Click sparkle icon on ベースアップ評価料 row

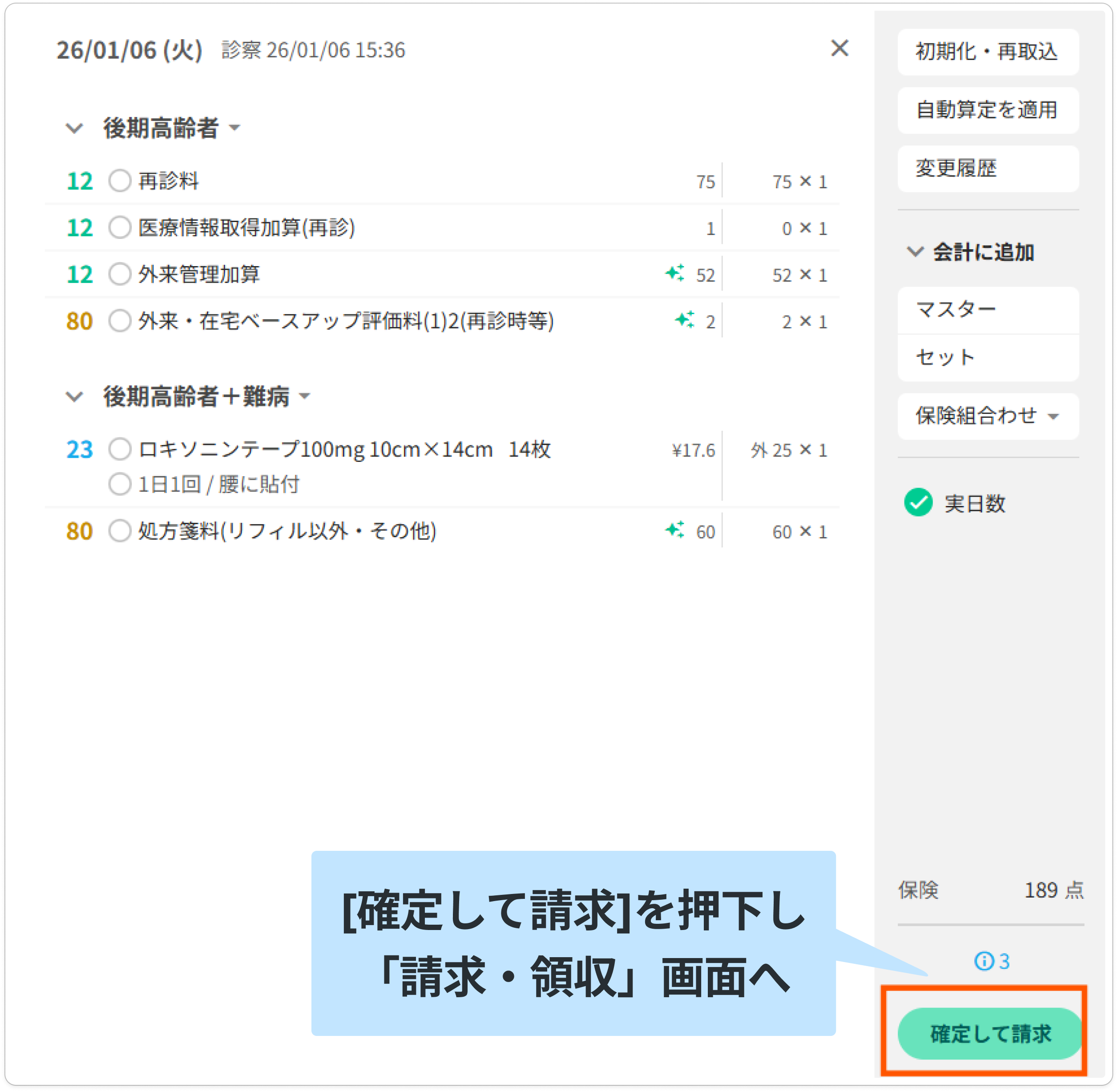coord(685,320)
